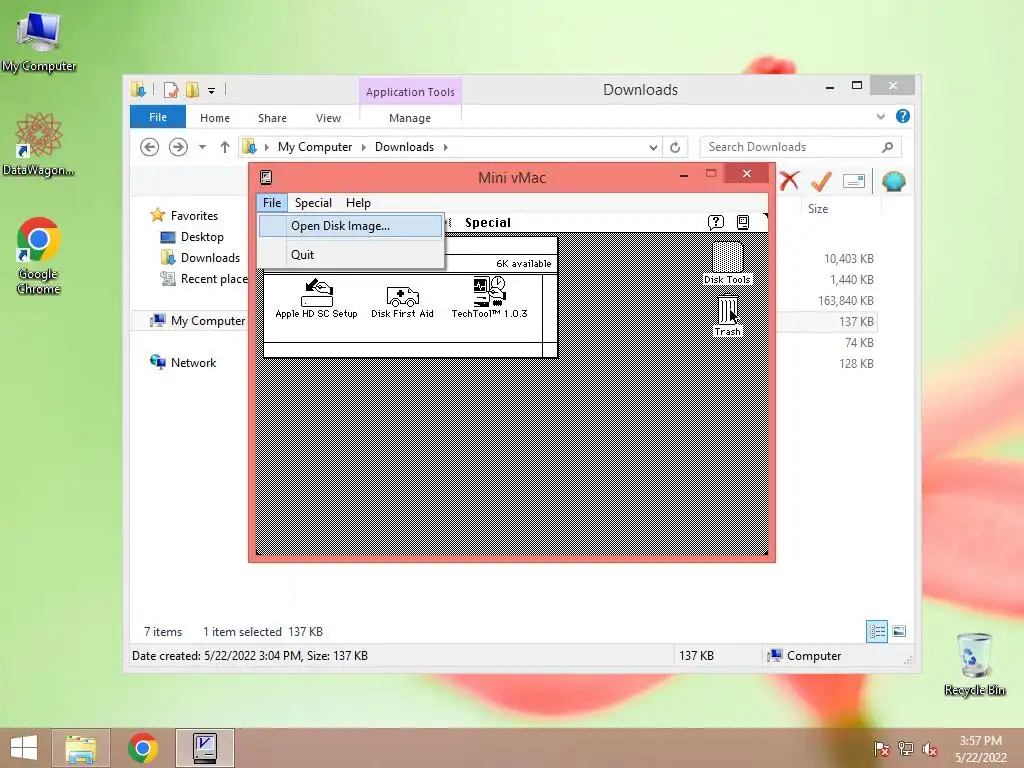Click the Mini vMac taskbar button

[205, 748]
